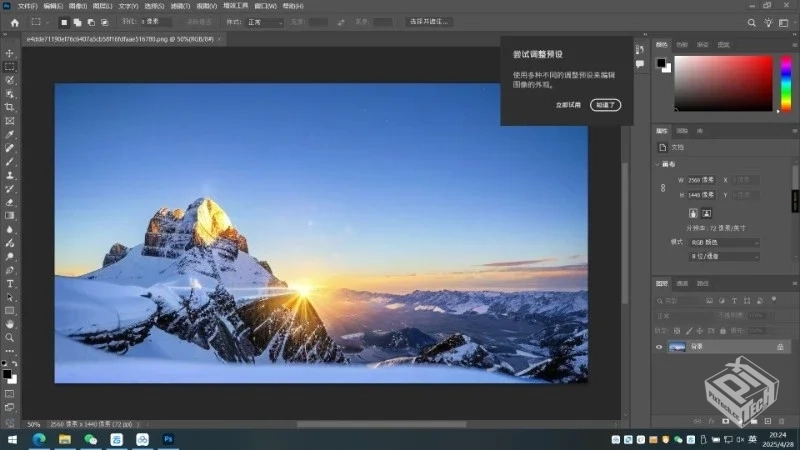Select the Zoom tool in toolbar
Screen dimensions: 800x450
click(x=10, y=338)
